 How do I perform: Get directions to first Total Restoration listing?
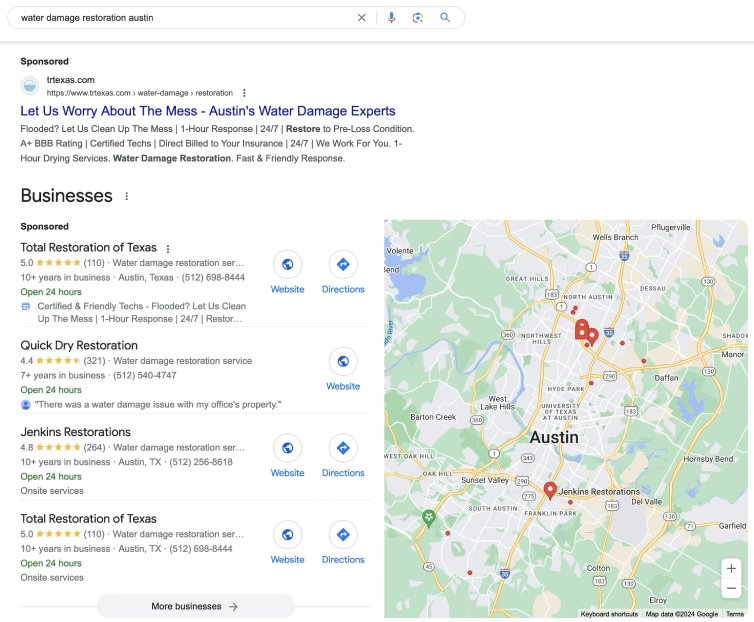pos(343,265)
